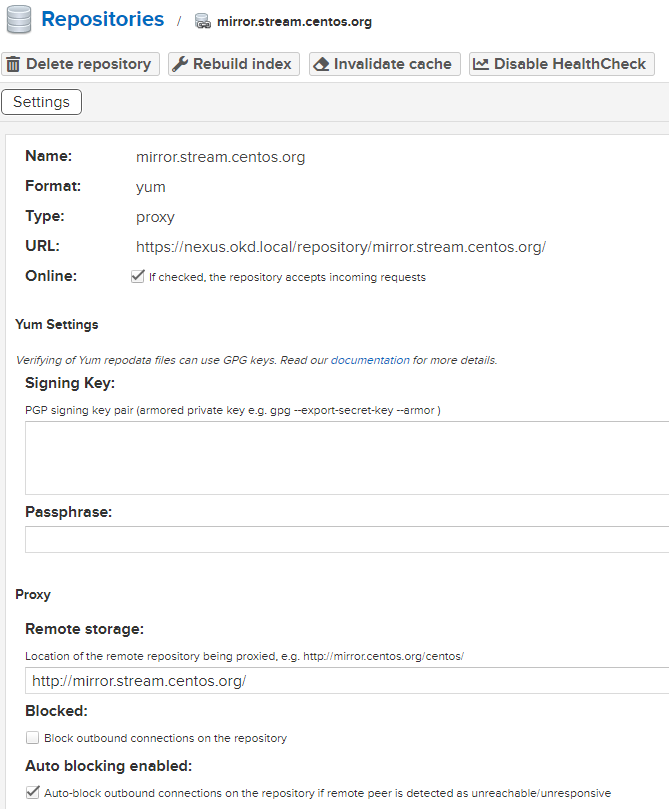Screen dimensions: 669x809
Task: Click the Invalidate cache button label
Action: click(x=393, y=64)
